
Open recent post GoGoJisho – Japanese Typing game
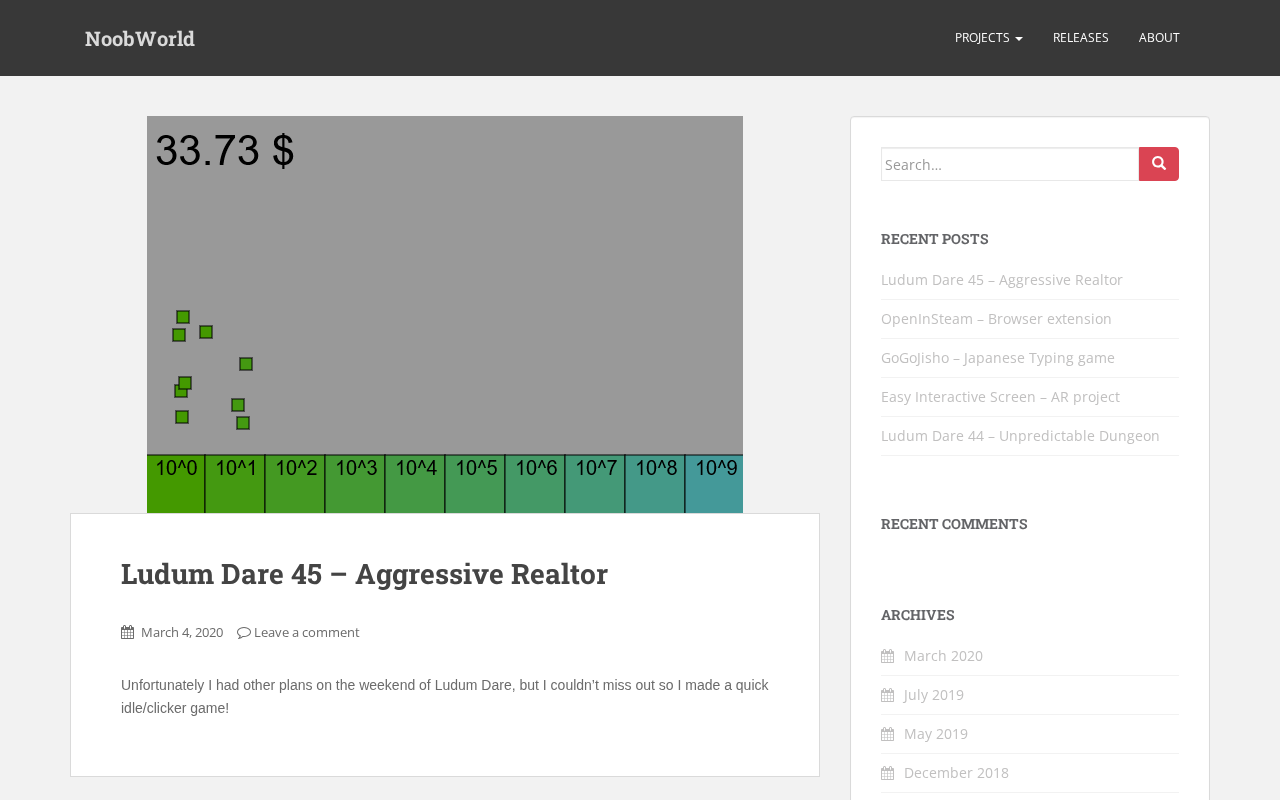click(998, 358)
